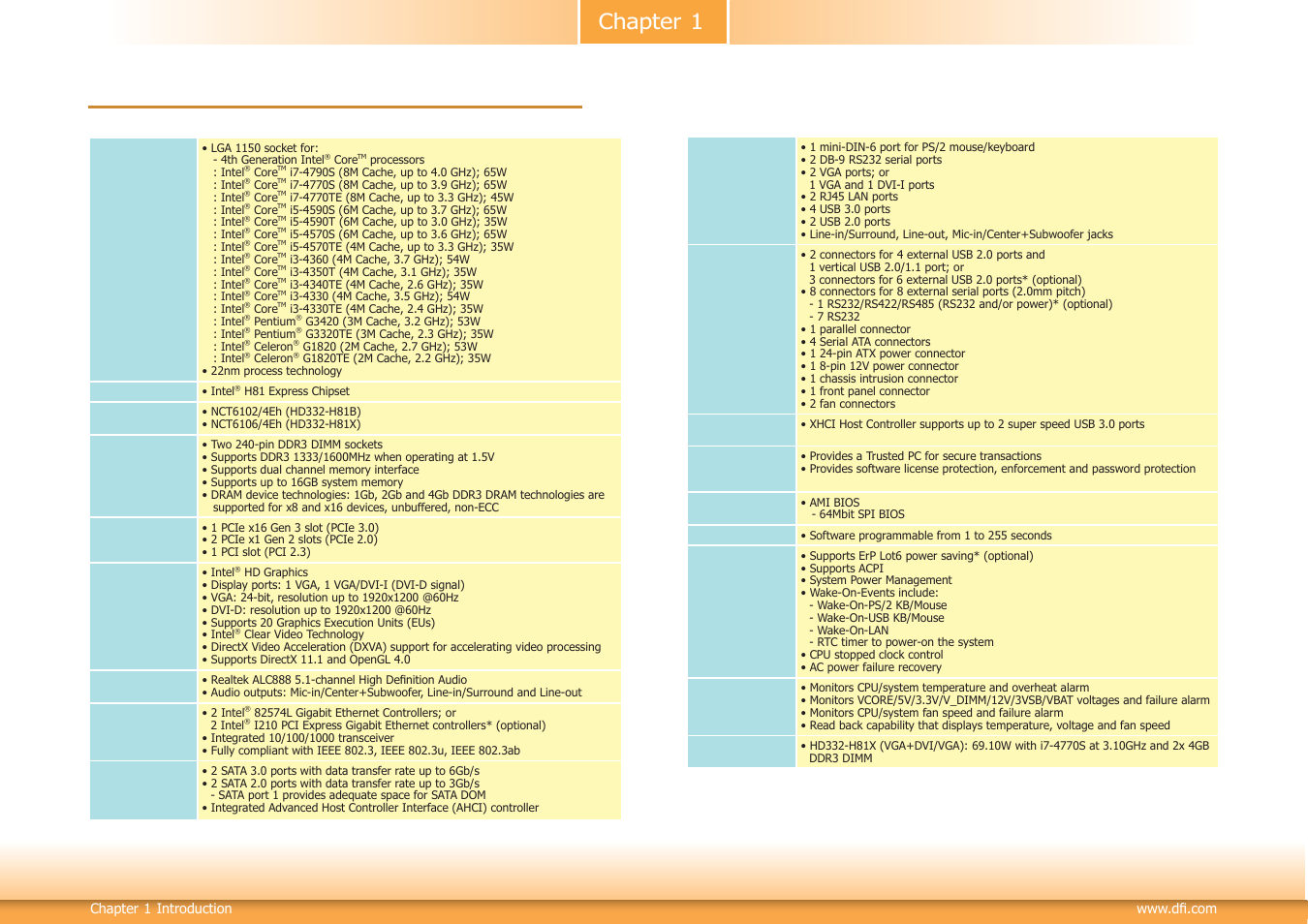Select '2 Intel 82574L Gigabit Ethernet Controllers' line
The image size is (1308, 924).
(x=328, y=713)
